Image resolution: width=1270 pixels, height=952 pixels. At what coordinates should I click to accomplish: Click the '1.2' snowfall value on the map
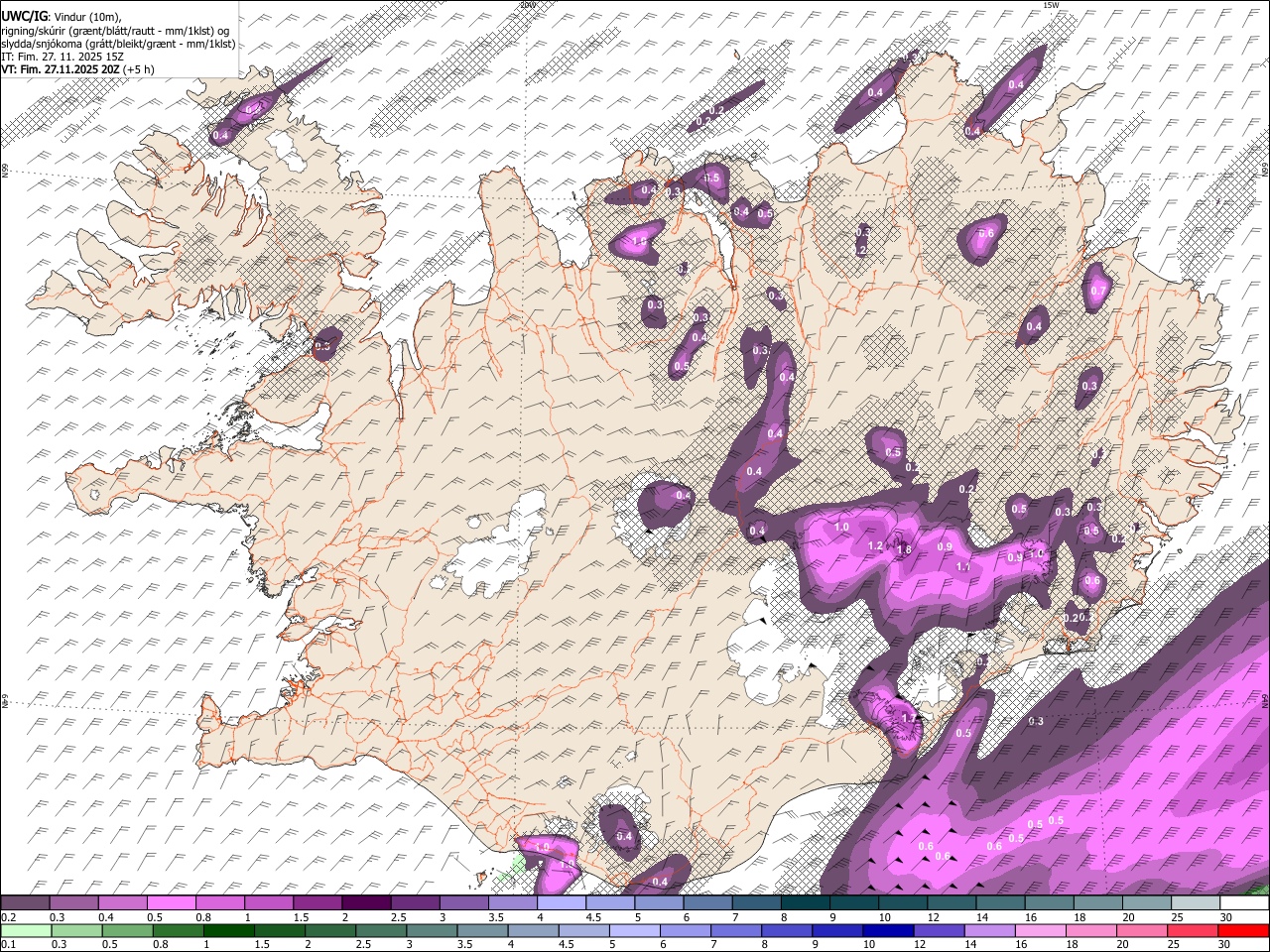pyautogui.click(x=875, y=545)
